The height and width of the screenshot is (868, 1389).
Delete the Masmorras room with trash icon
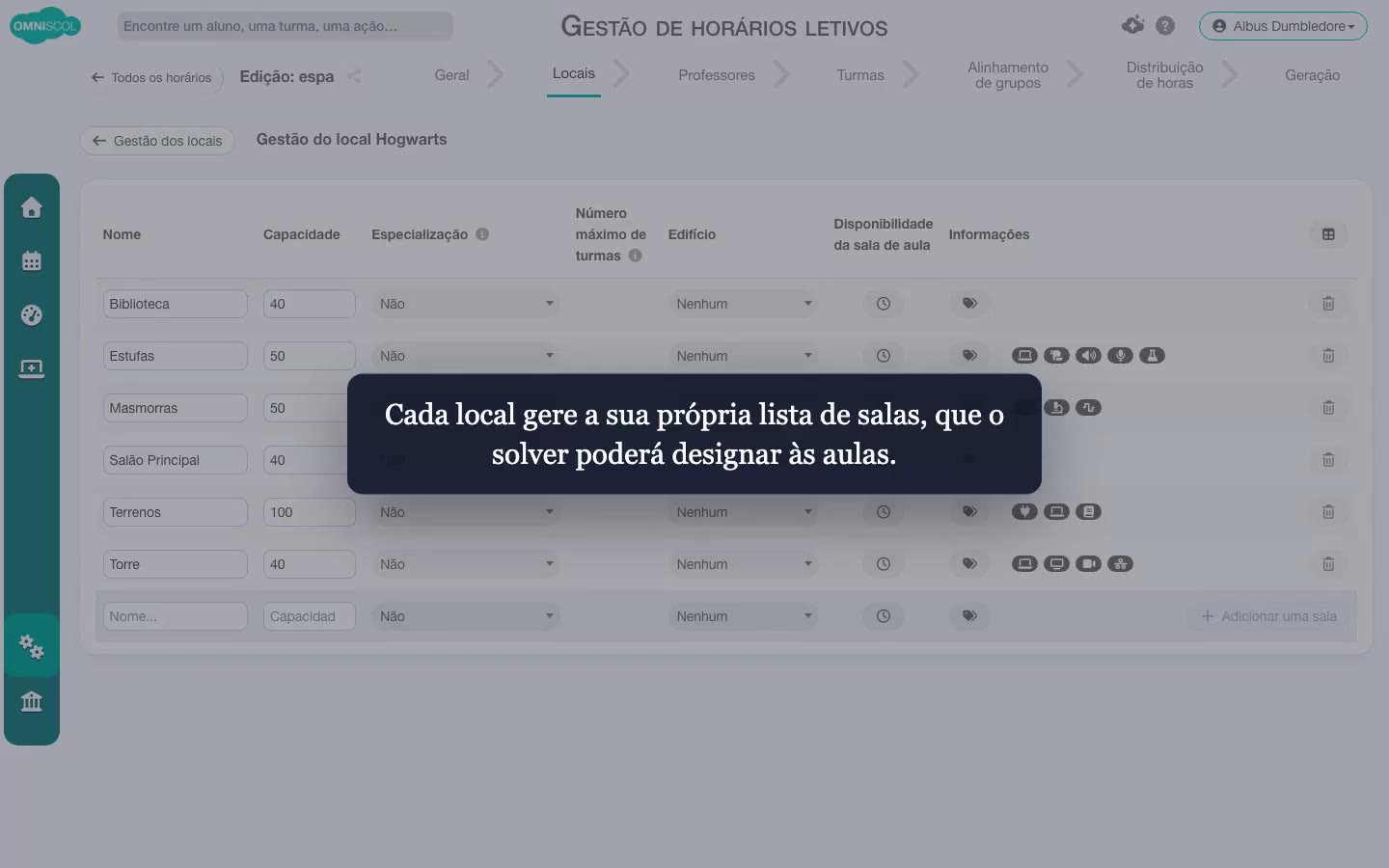click(x=1328, y=408)
